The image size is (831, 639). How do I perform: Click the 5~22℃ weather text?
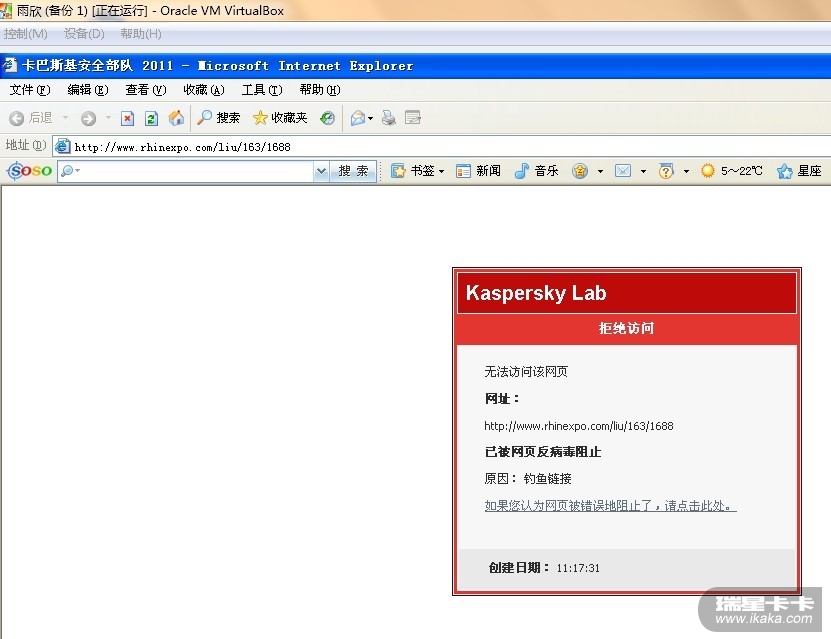click(x=741, y=171)
